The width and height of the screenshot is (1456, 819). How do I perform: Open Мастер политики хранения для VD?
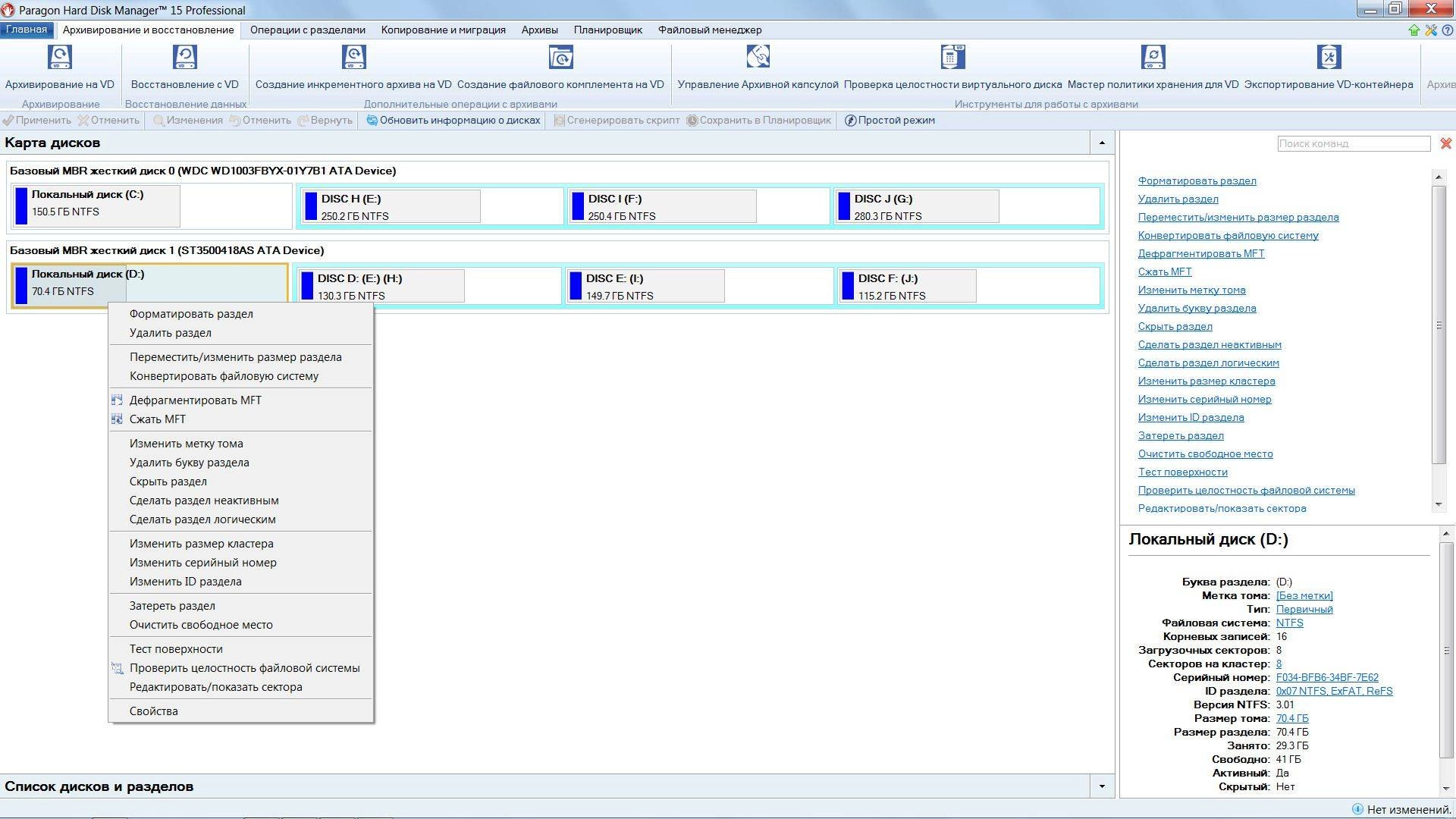pyautogui.click(x=1153, y=57)
